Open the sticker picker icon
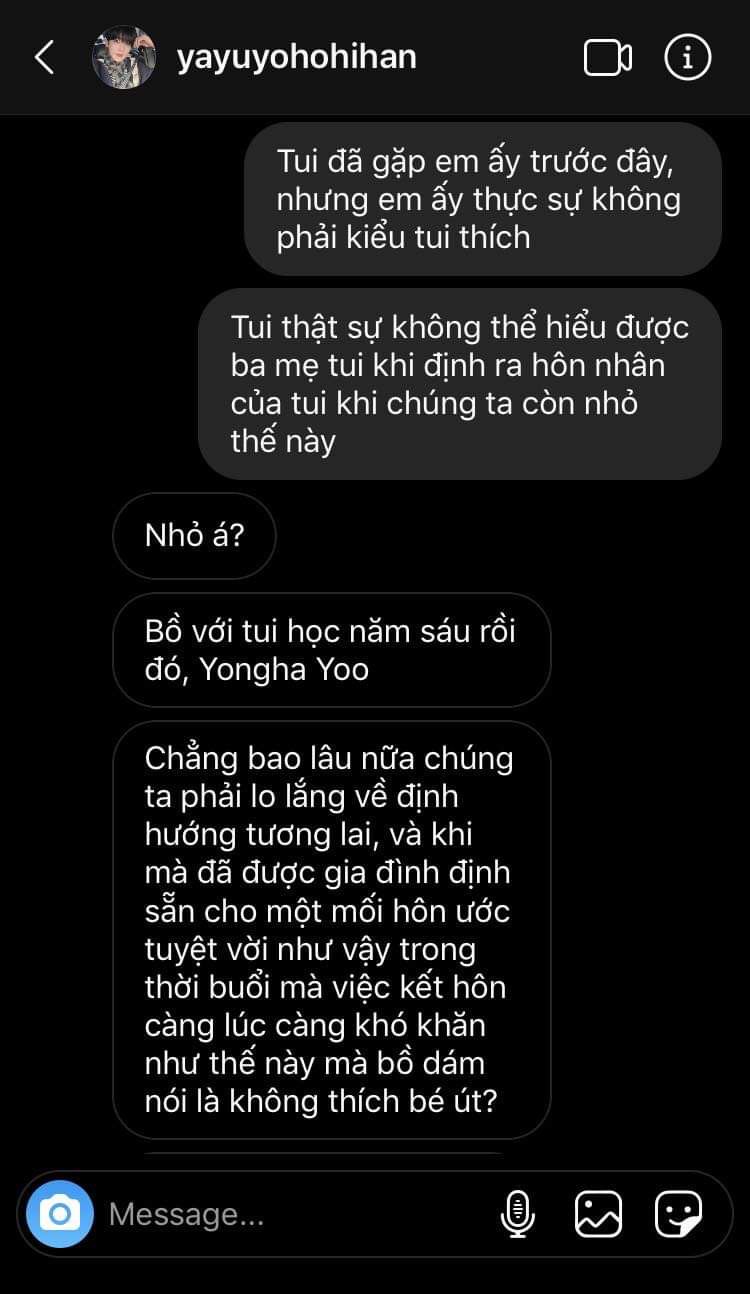Viewport: 750px width, 1294px height. tap(678, 1214)
